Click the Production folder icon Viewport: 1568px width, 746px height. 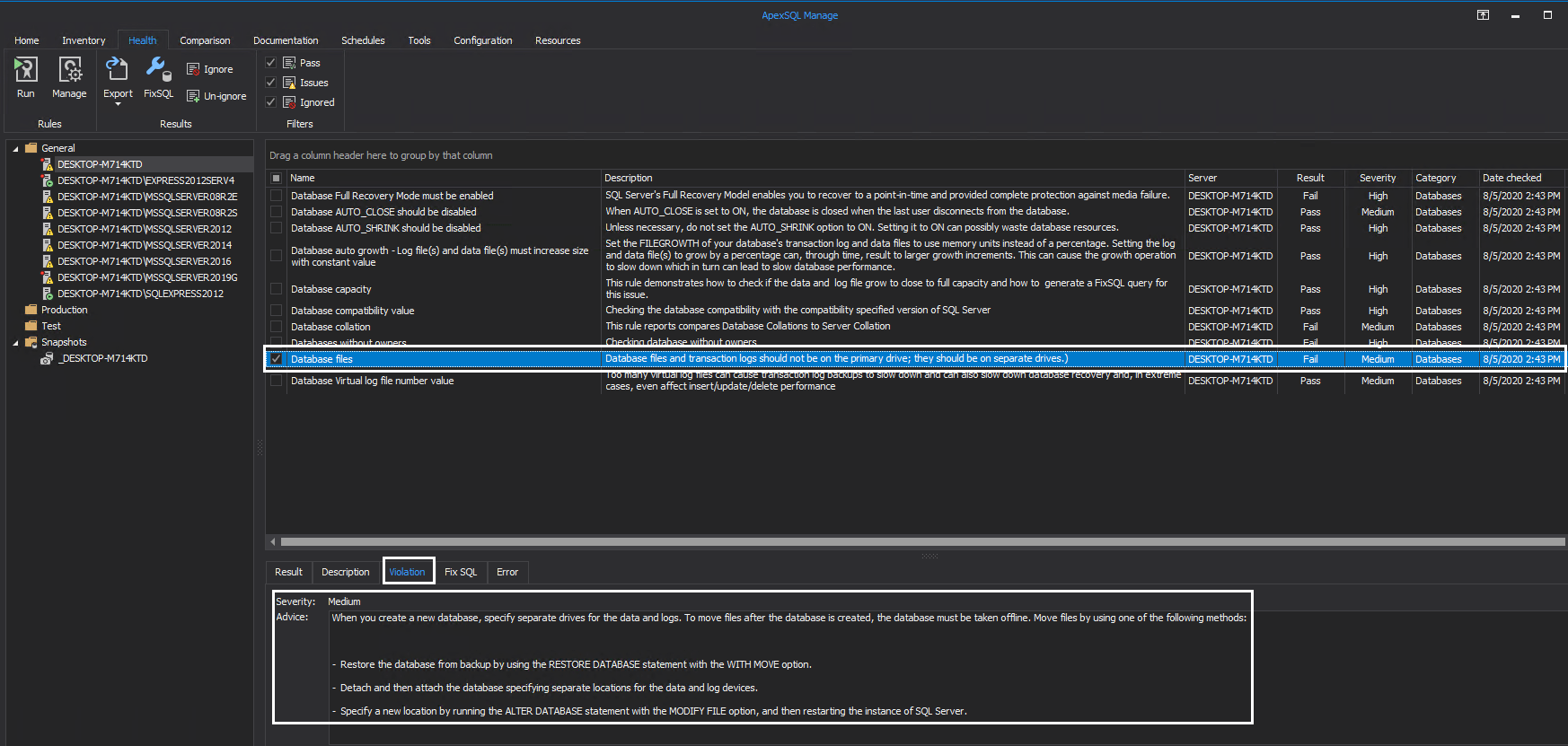tap(31, 310)
